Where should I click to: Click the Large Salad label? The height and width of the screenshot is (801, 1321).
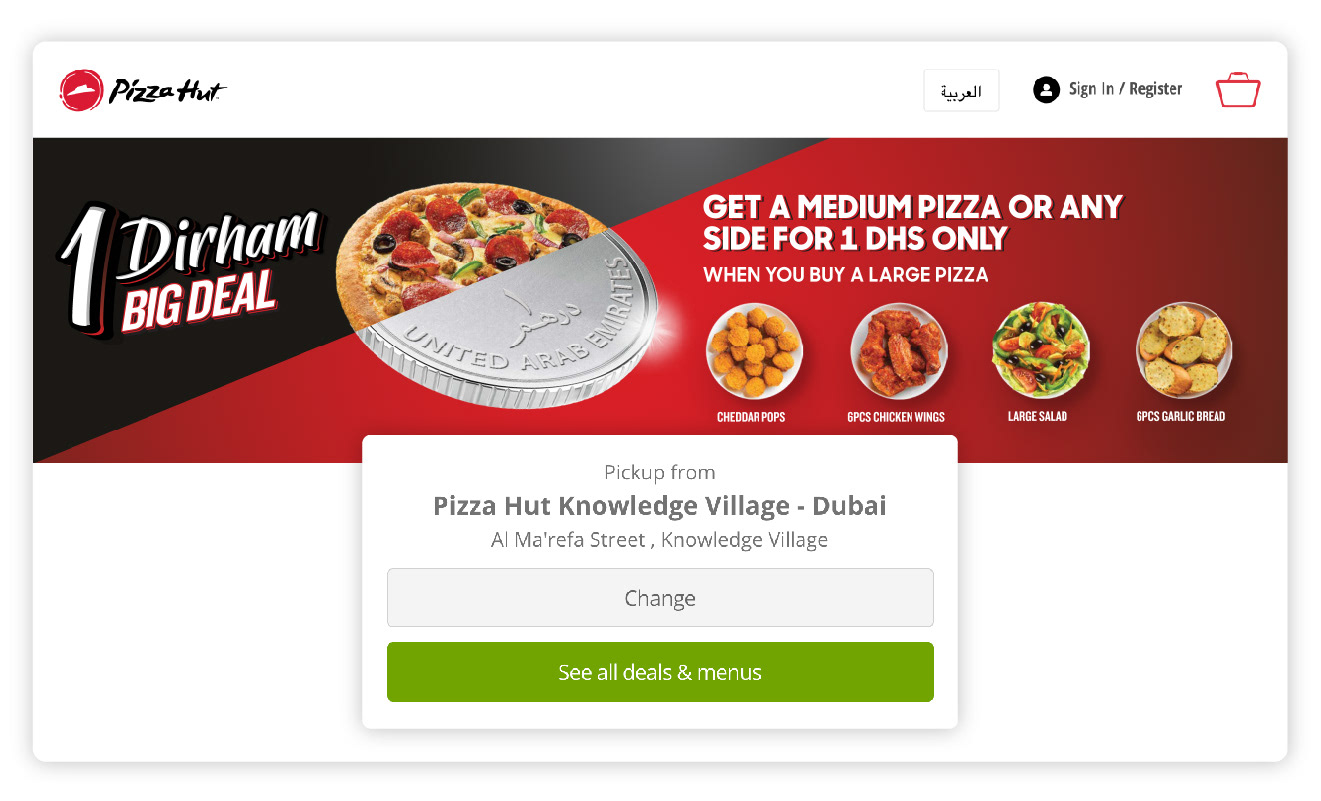(1037, 416)
